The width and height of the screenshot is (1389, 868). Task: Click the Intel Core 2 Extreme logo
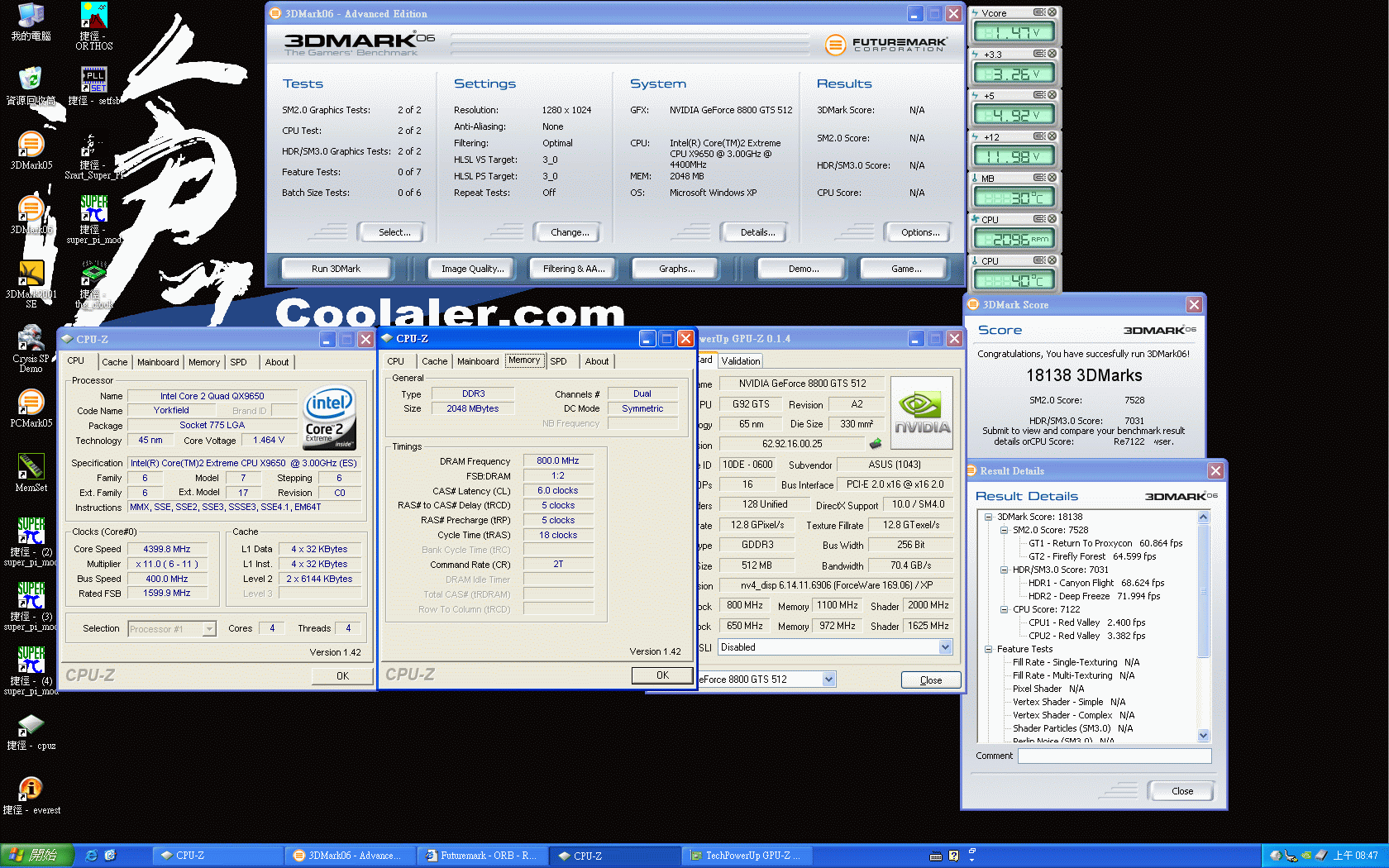331,417
